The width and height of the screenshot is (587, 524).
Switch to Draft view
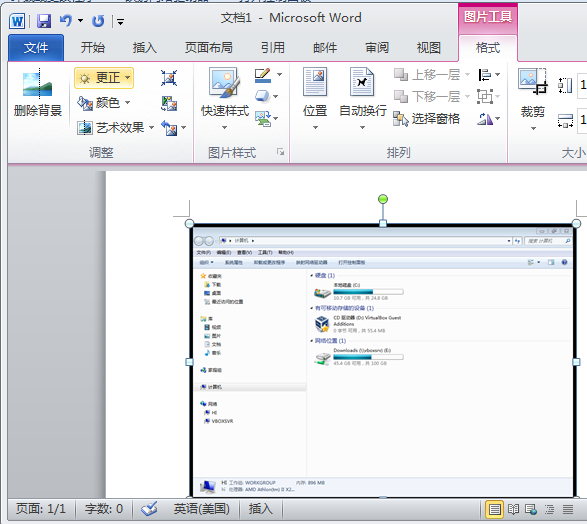pyautogui.click(x=568, y=509)
